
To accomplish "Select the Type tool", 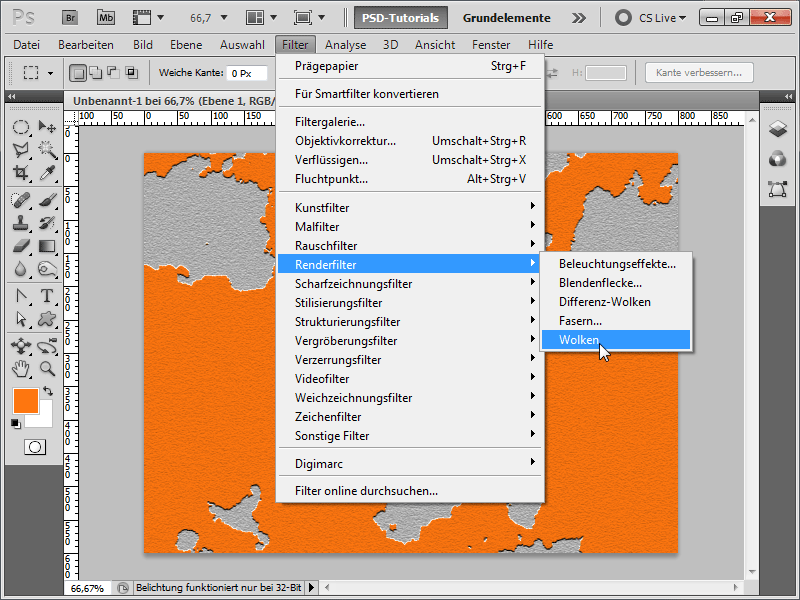I will [47, 296].
